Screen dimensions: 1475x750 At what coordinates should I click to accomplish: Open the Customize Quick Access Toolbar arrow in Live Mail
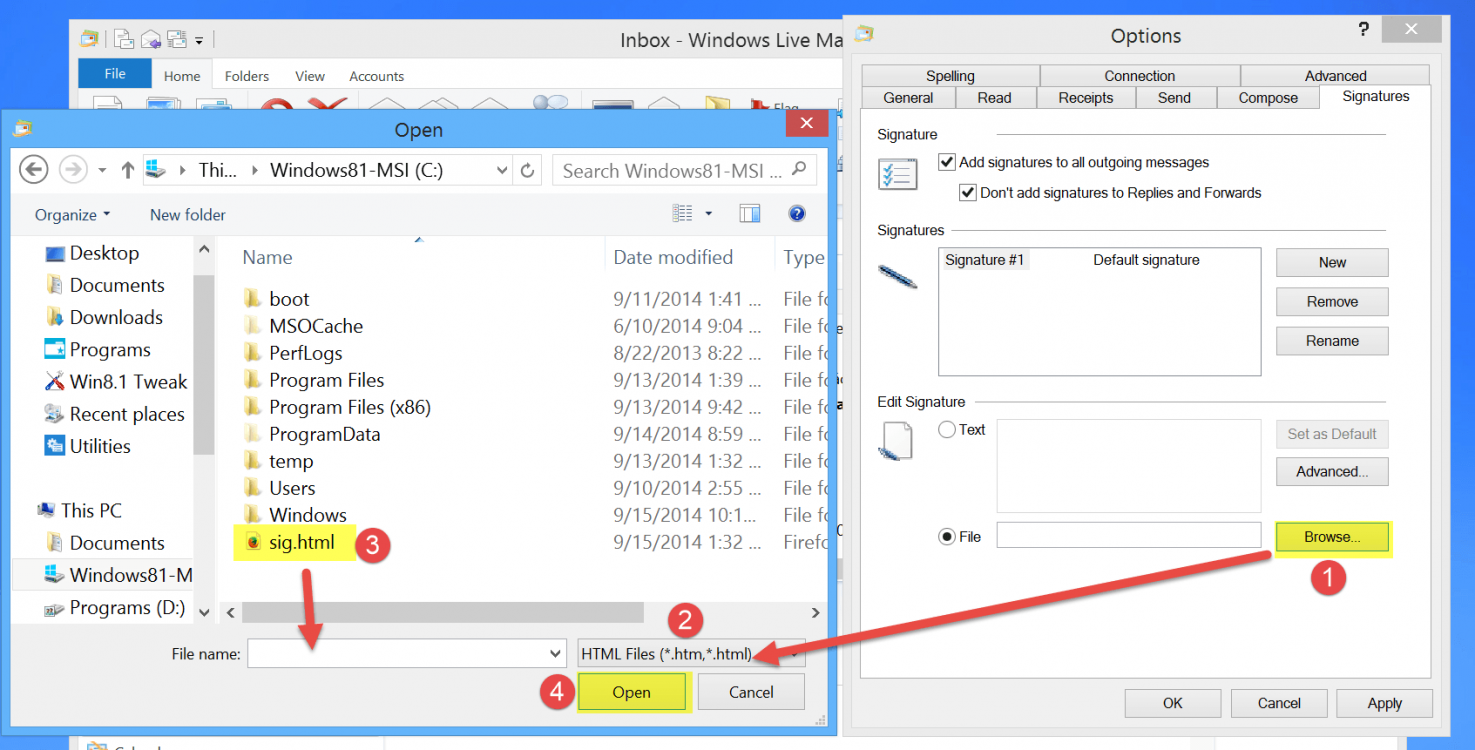(x=199, y=41)
